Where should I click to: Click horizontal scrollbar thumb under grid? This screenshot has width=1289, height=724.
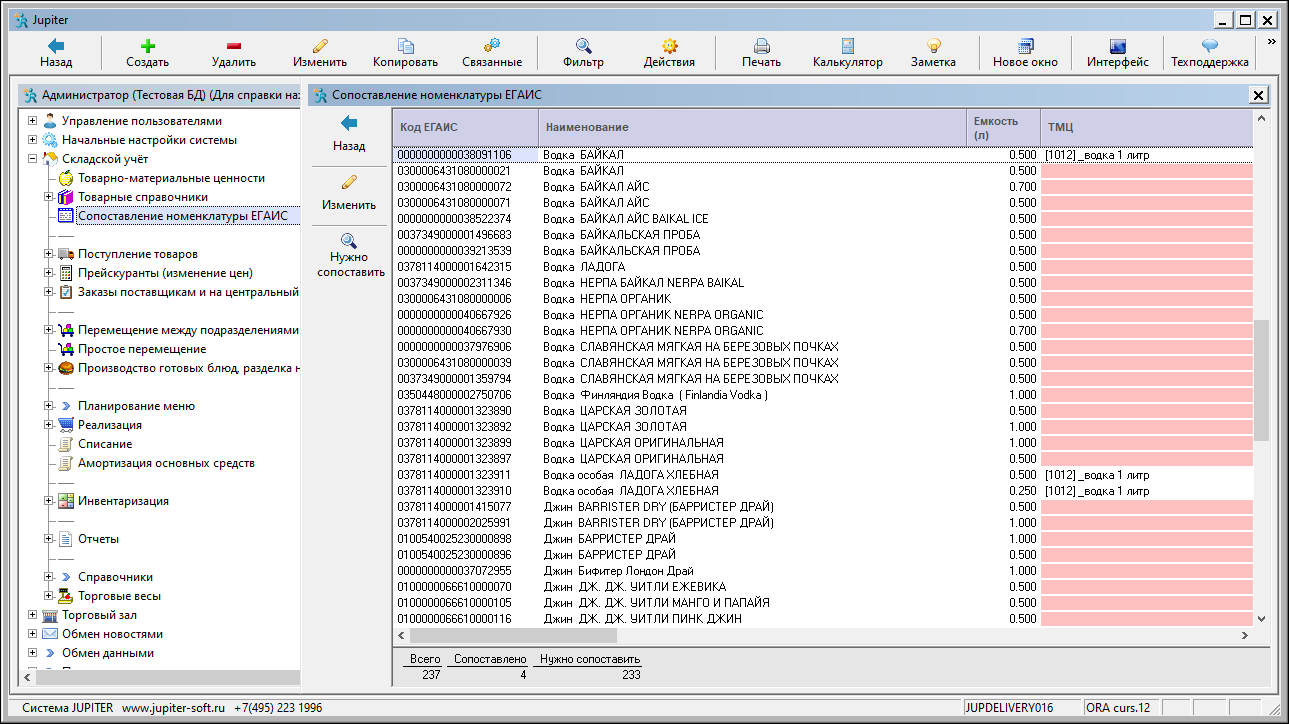tap(513, 635)
